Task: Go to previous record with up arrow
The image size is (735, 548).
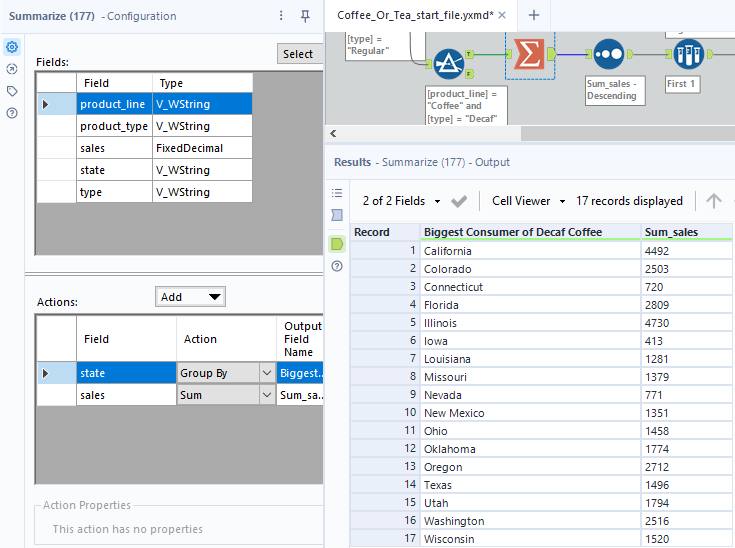Action: click(x=714, y=201)
